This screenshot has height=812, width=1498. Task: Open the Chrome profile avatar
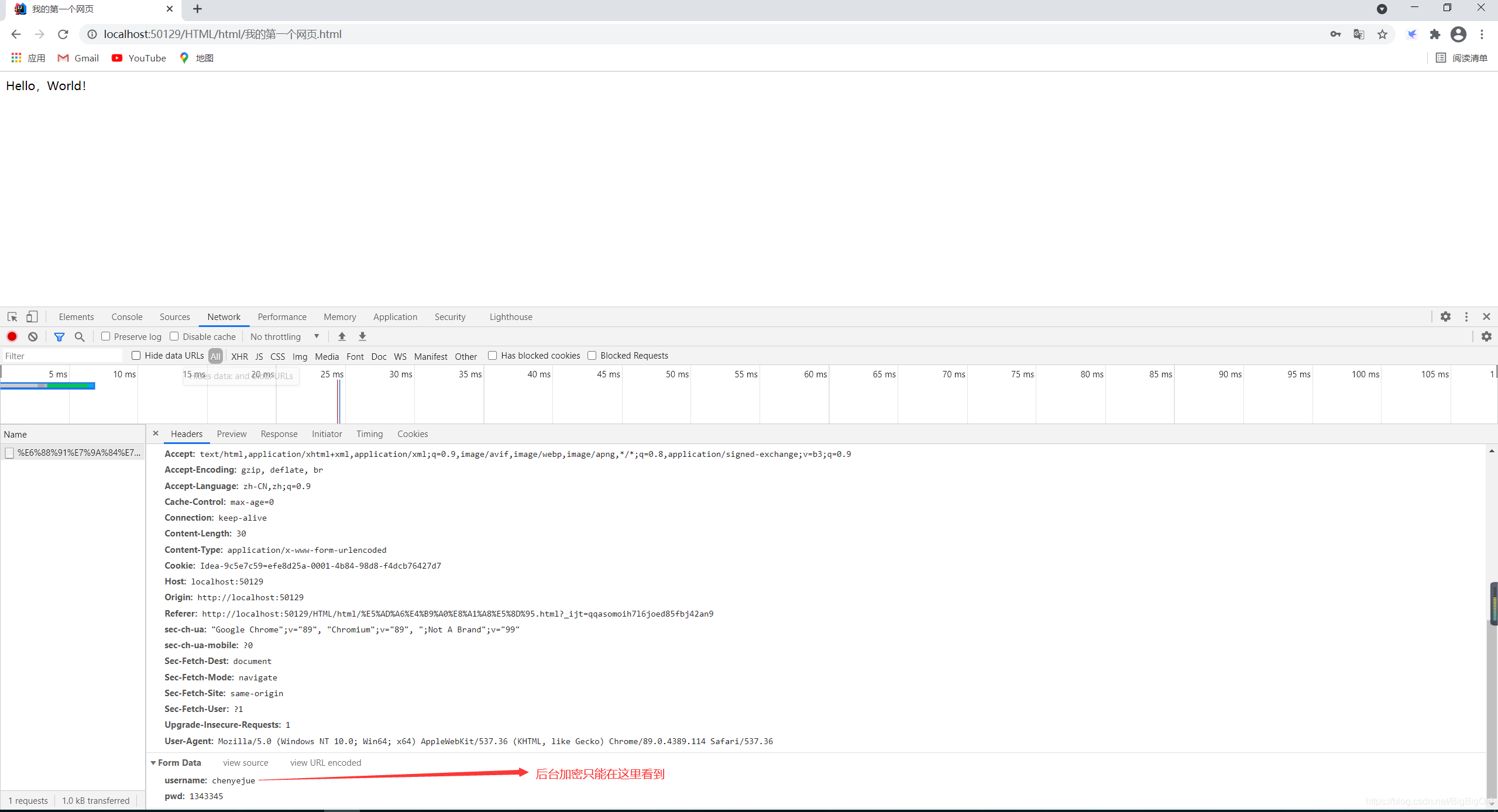pos(1458,35)
